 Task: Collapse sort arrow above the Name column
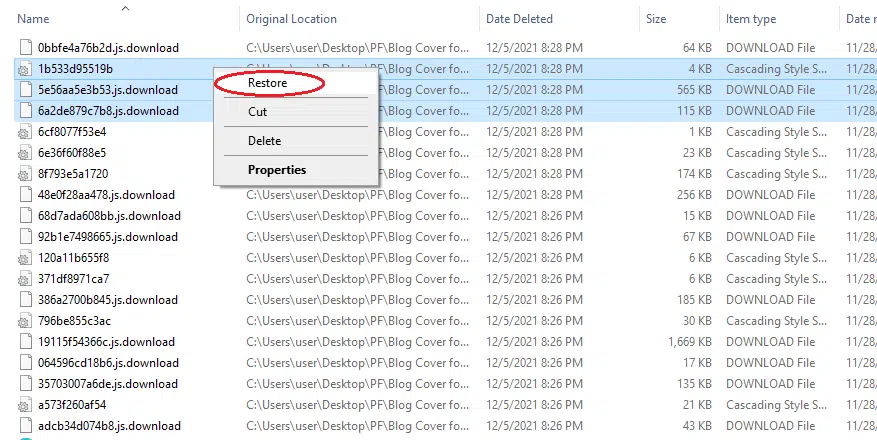125,8
